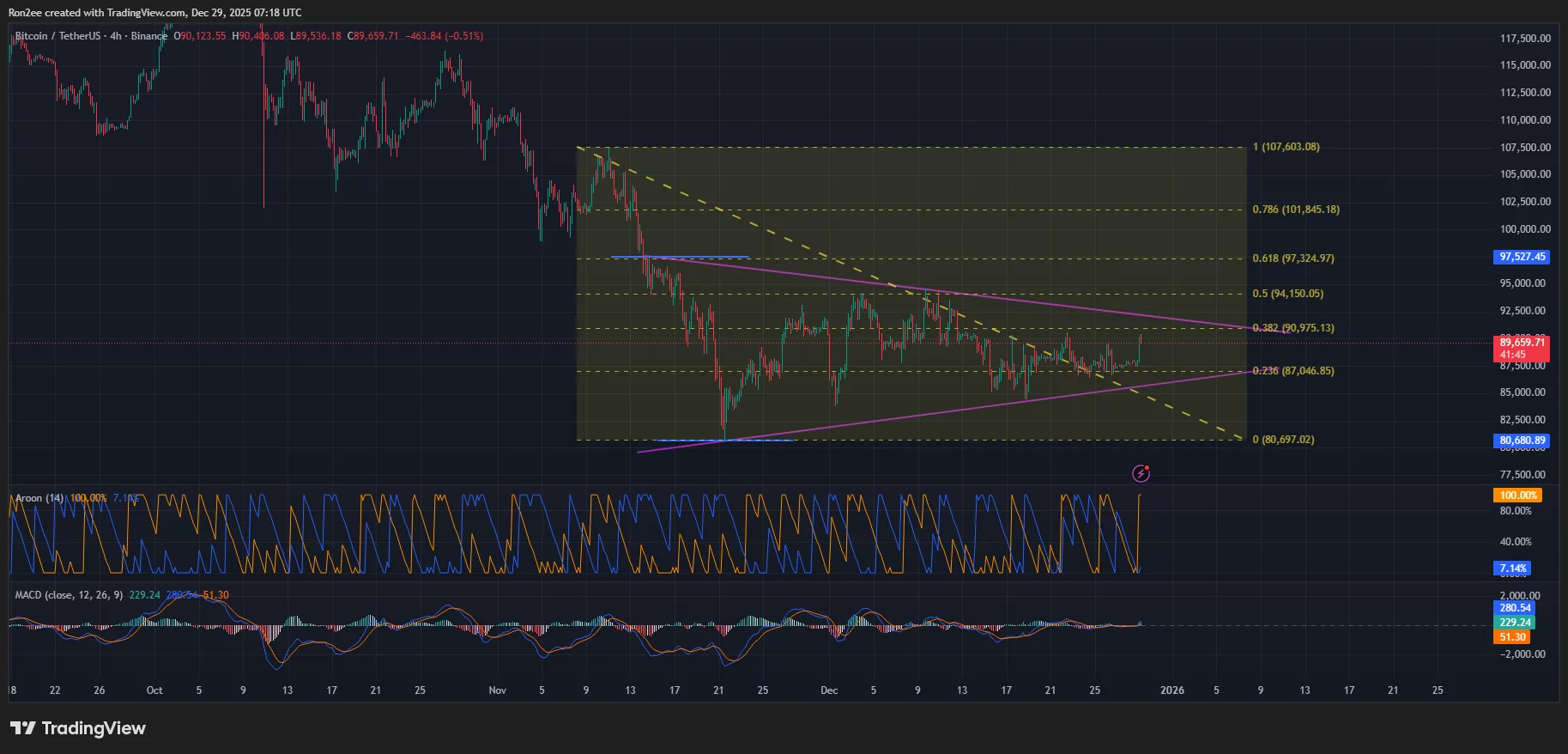Click the orange Aroon 100.00% value tag
The height and width of the screenshot is (754, 1568).
point(1517,496)
